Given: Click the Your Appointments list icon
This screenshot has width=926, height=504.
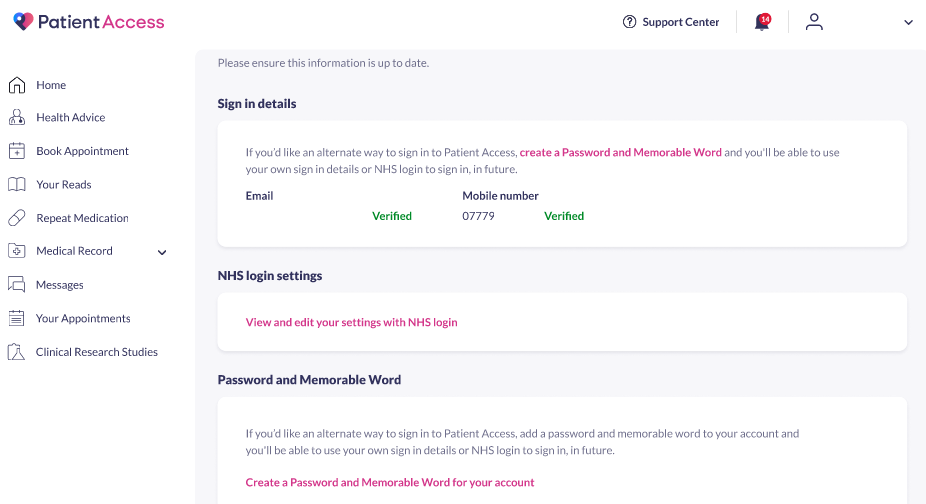Looking at the screenshot, I should pos(16,318).
